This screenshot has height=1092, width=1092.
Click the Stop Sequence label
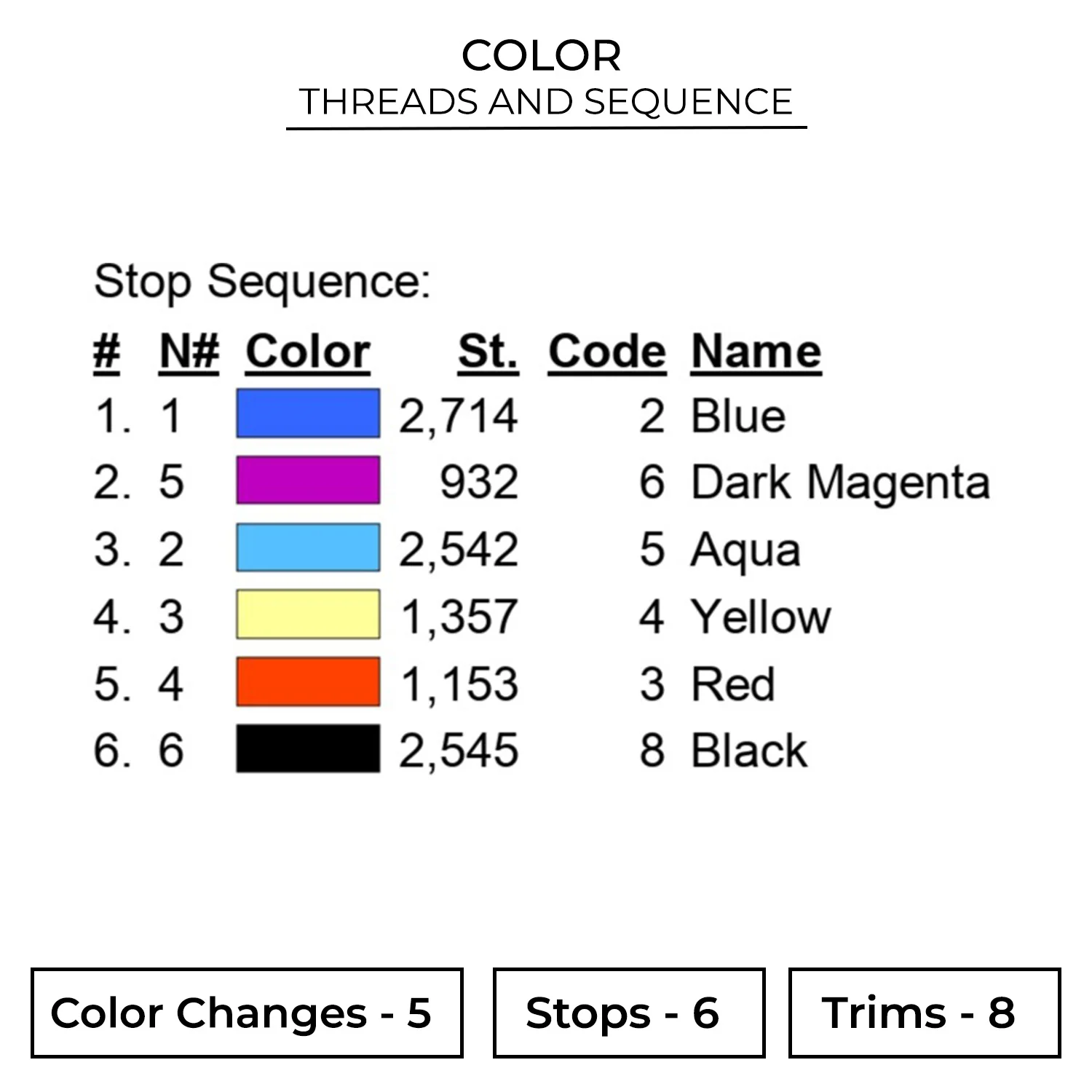pos(262,282)
